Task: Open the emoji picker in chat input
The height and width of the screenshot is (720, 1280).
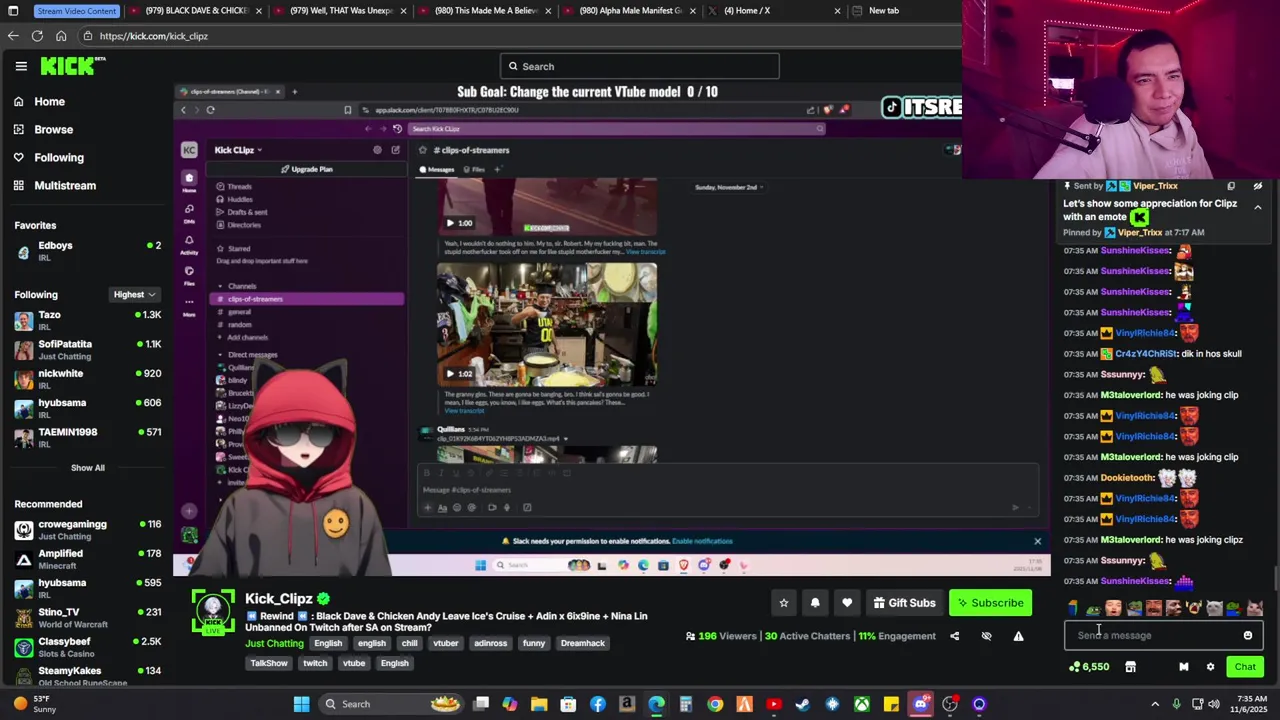Action: pos(1247,635)
